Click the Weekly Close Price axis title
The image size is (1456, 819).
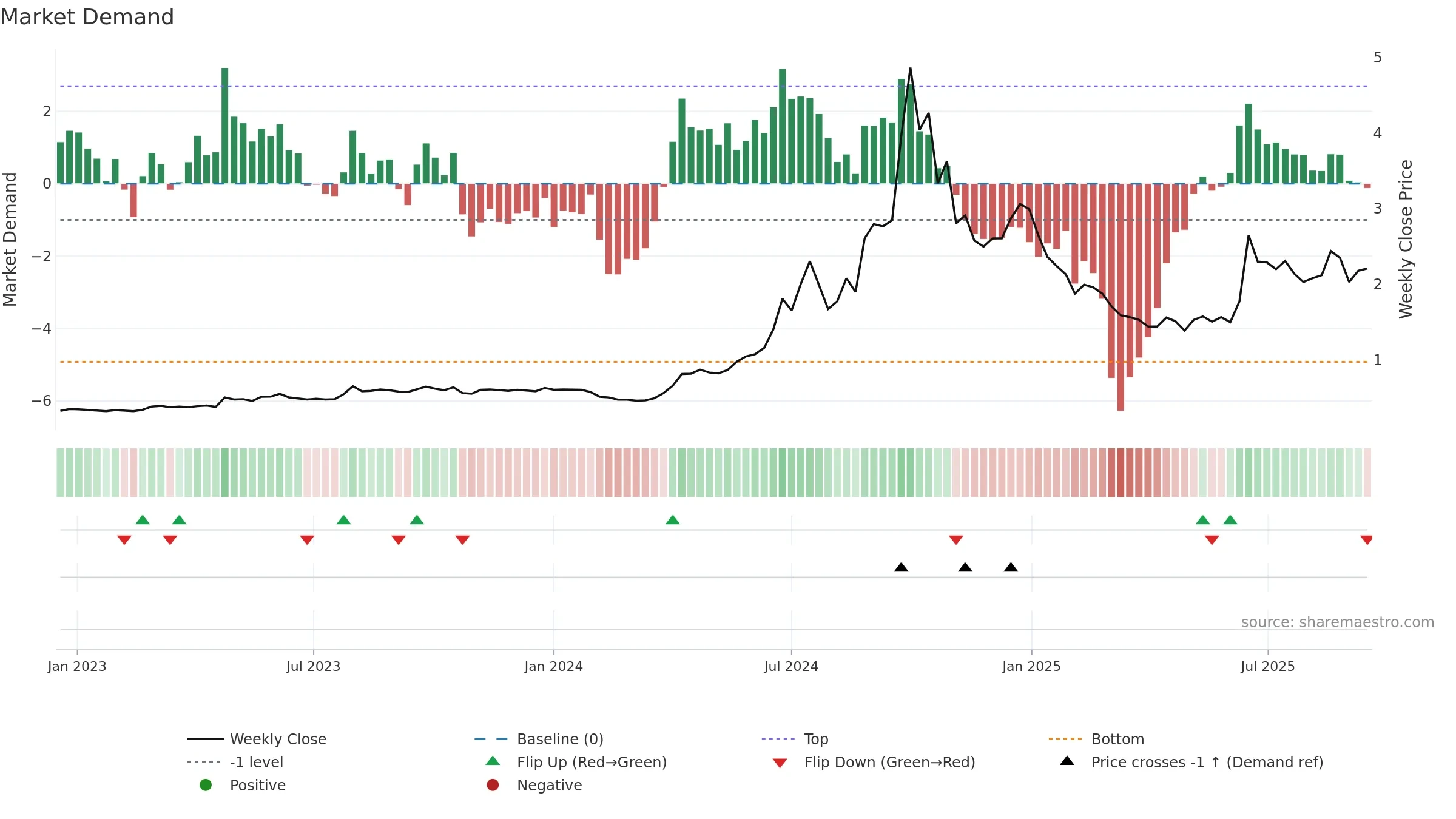(1406, 239)
